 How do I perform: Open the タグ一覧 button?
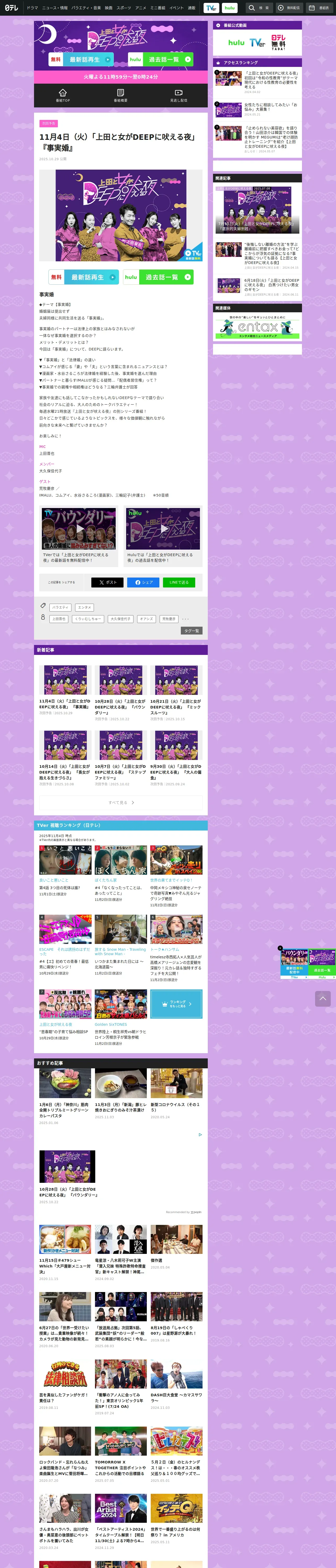tap(192, 631)
